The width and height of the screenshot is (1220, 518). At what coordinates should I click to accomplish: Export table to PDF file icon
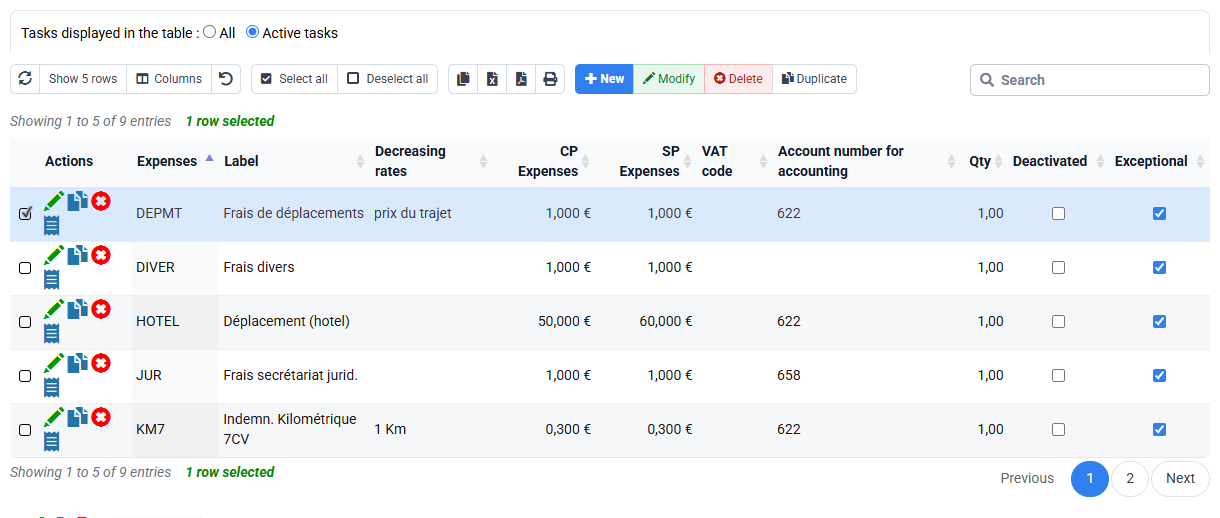521,79
